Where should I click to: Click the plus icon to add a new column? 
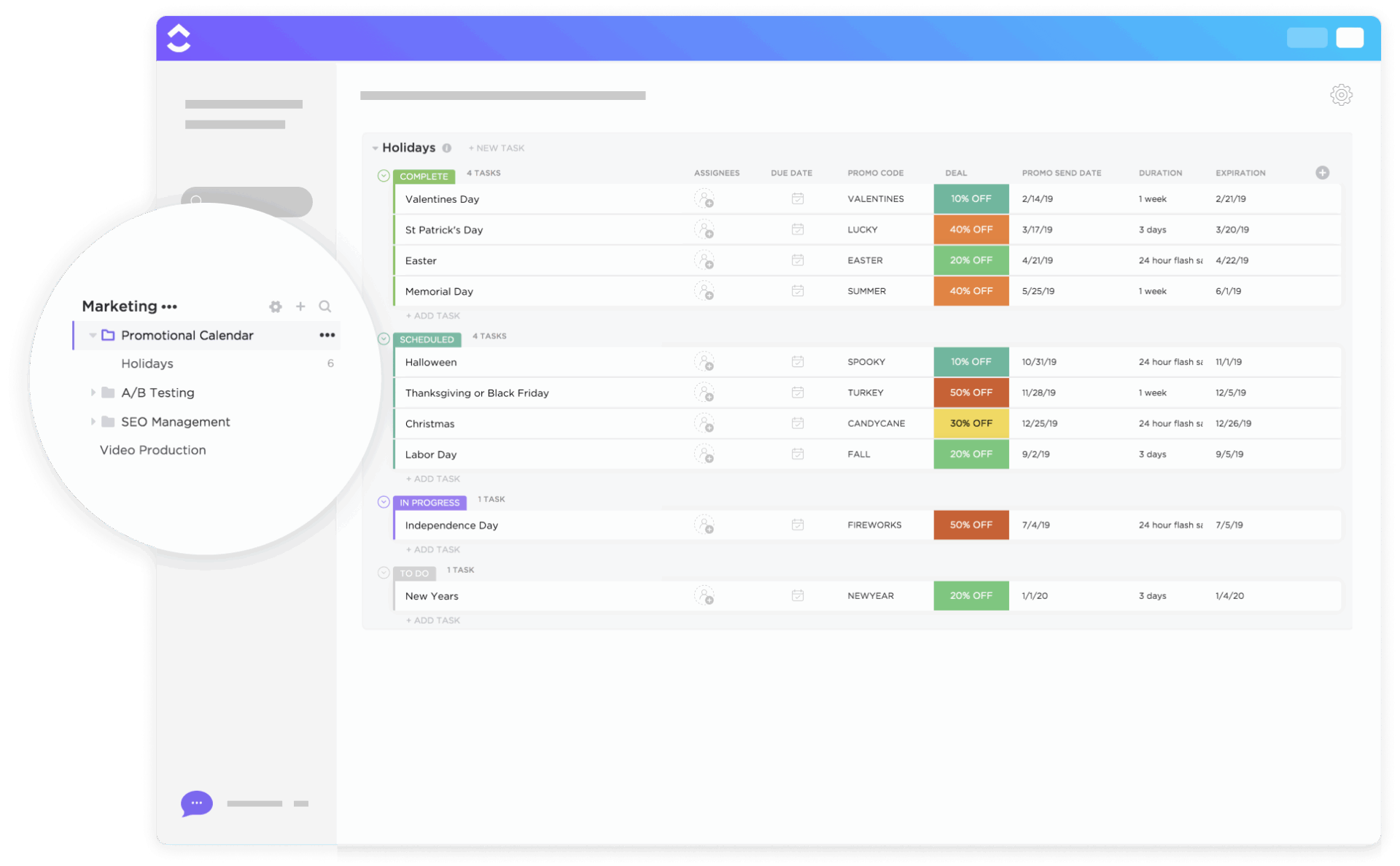pyautogui.click(x=1323, y=173)
